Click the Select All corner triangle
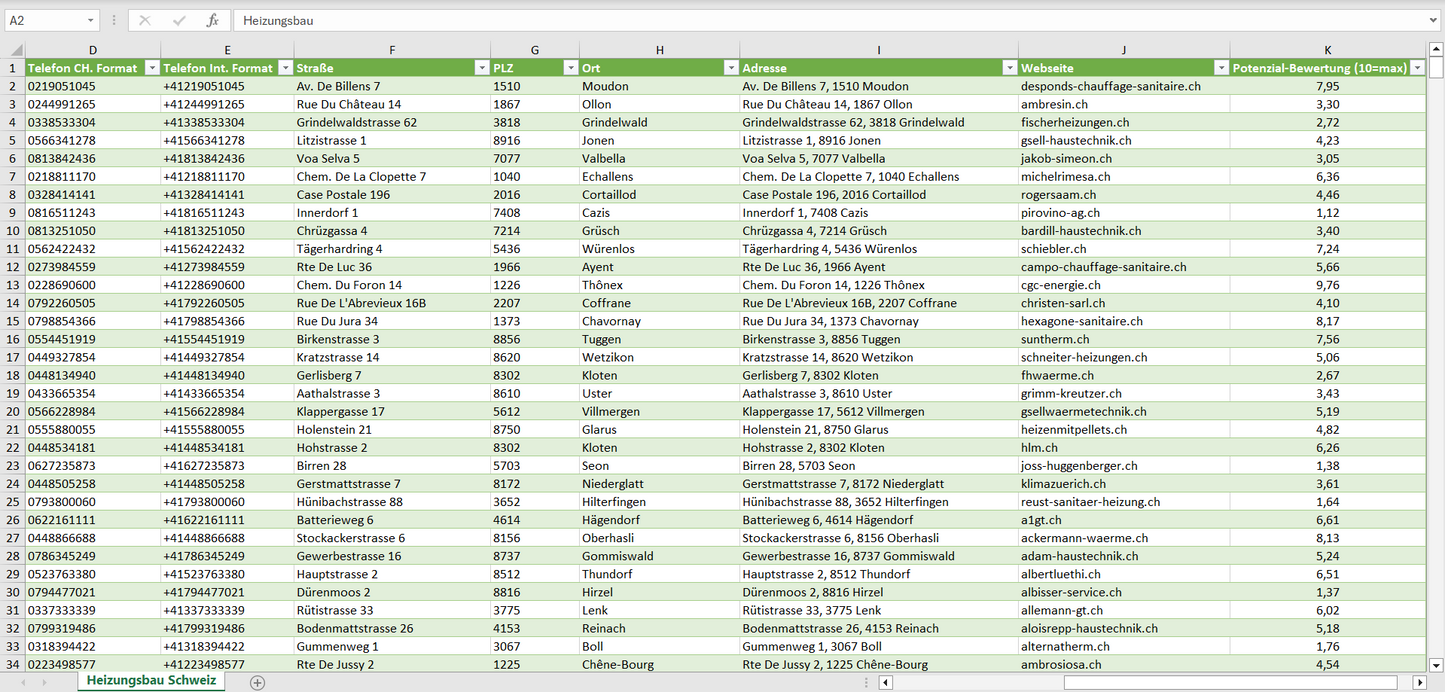 point(16,50)
